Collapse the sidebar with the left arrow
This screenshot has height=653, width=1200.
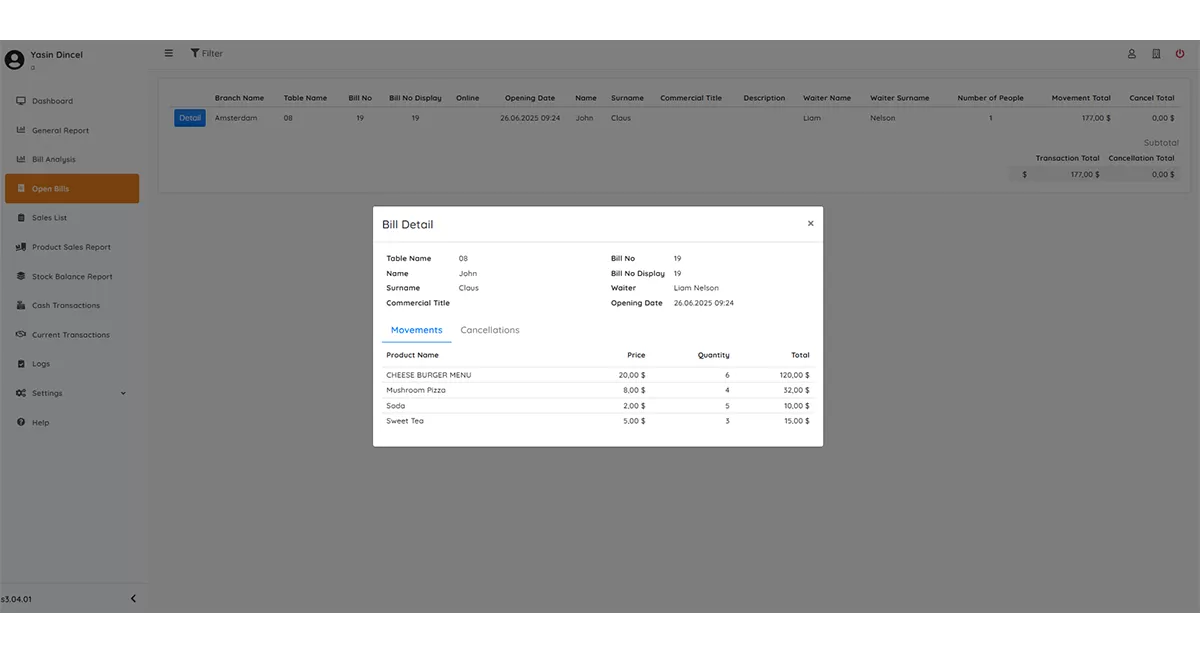pos(133,599)
